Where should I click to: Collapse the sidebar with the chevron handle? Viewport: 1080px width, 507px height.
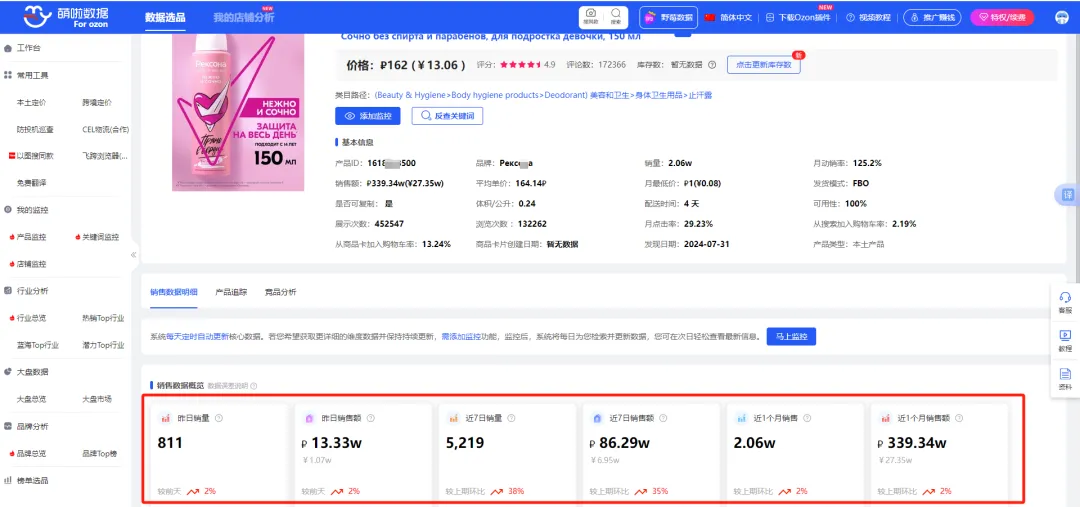pyautogui.click(x=134, y=255)
